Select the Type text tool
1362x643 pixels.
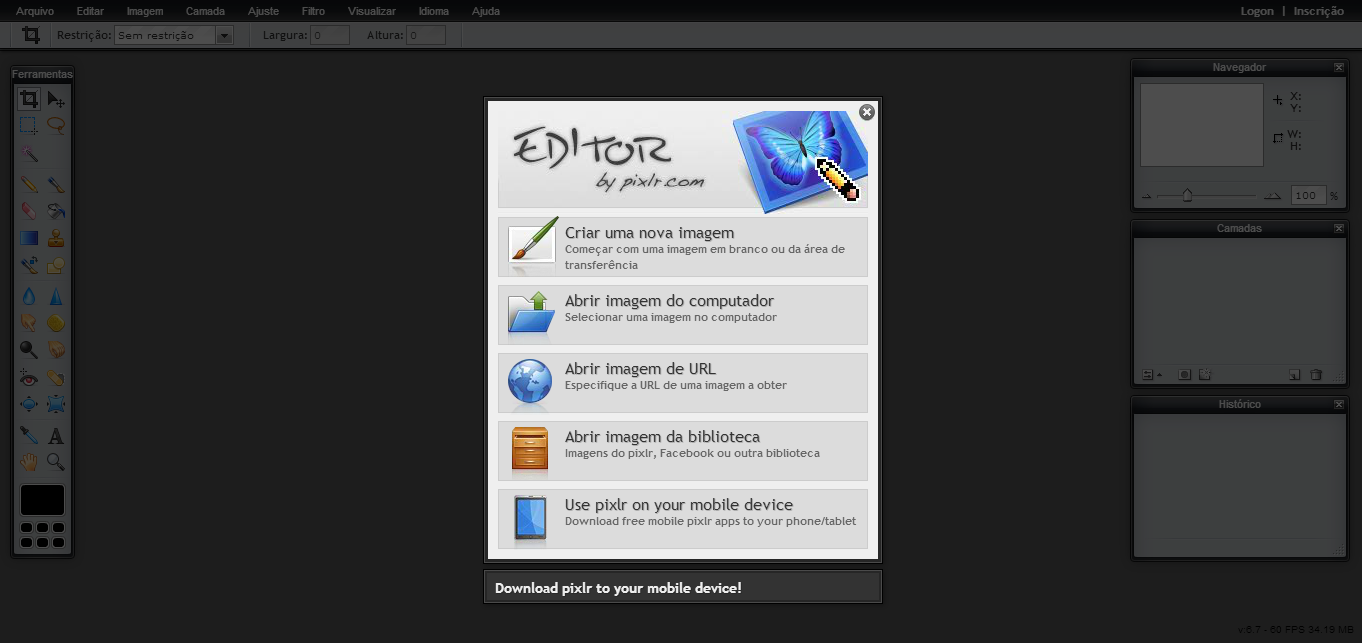tap(56, 435)
